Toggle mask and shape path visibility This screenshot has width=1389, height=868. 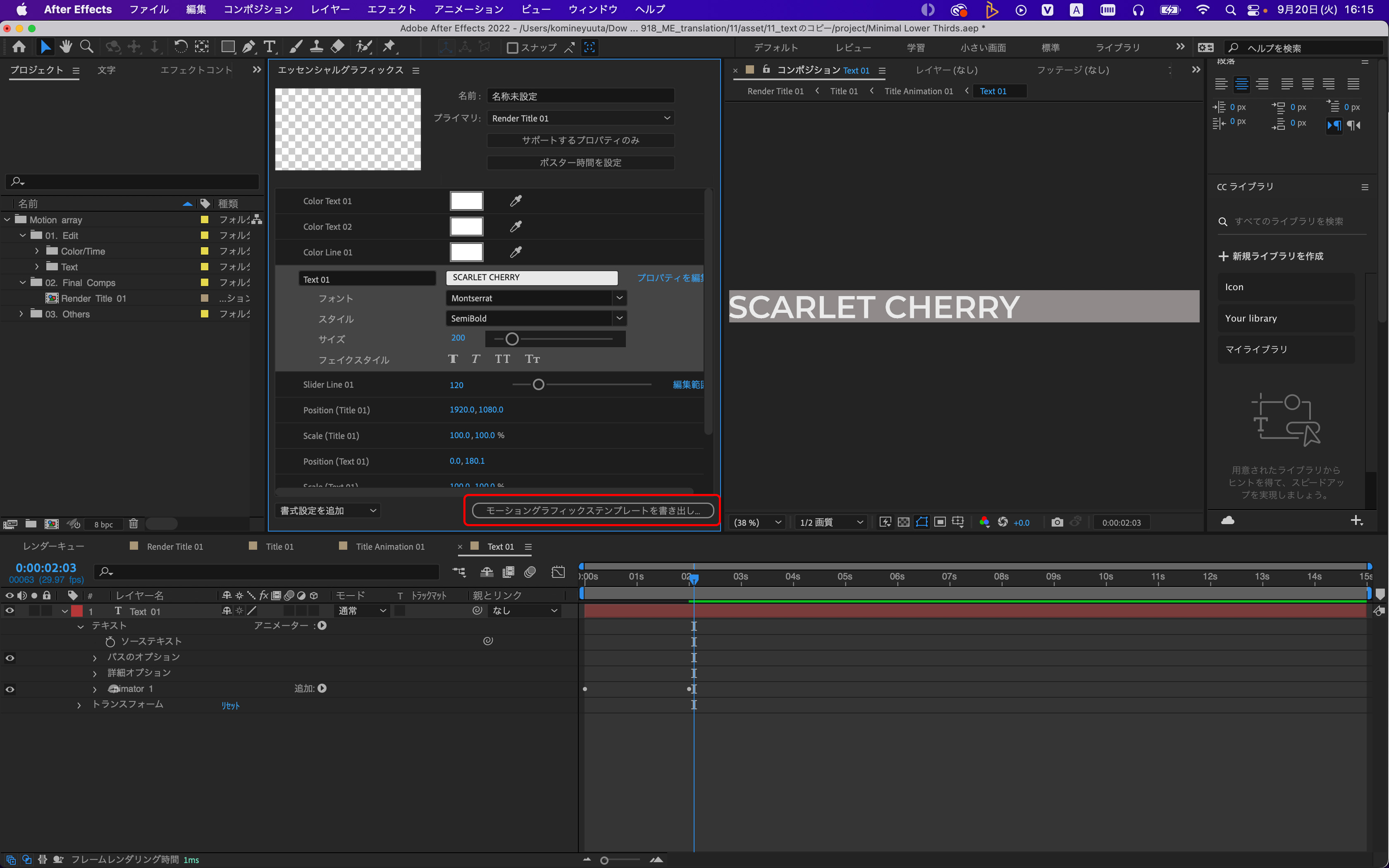click(922, 522)
